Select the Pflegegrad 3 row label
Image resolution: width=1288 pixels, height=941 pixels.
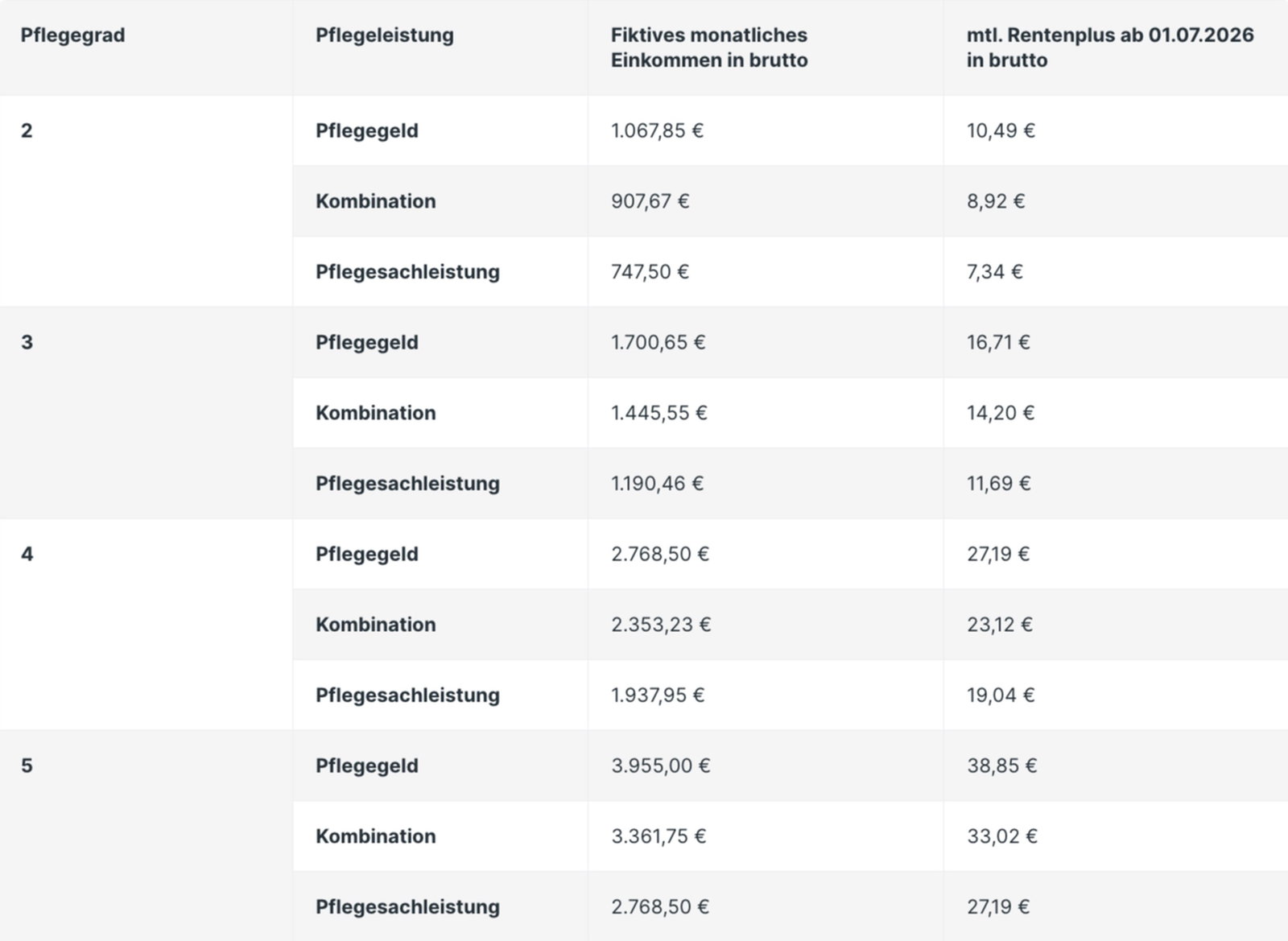[x=27, y=342]
